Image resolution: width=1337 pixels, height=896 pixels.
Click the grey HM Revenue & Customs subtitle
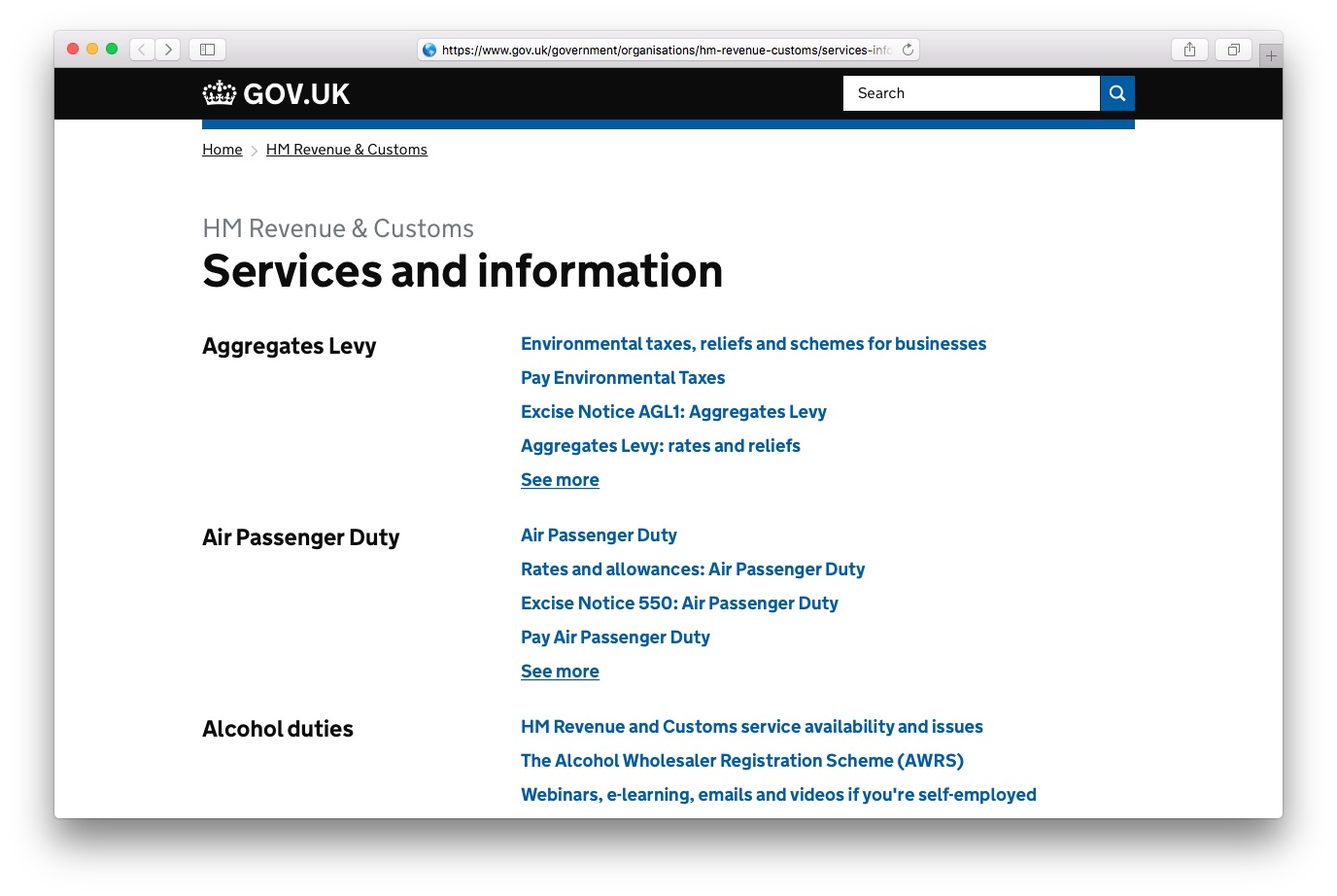[338, 228]
